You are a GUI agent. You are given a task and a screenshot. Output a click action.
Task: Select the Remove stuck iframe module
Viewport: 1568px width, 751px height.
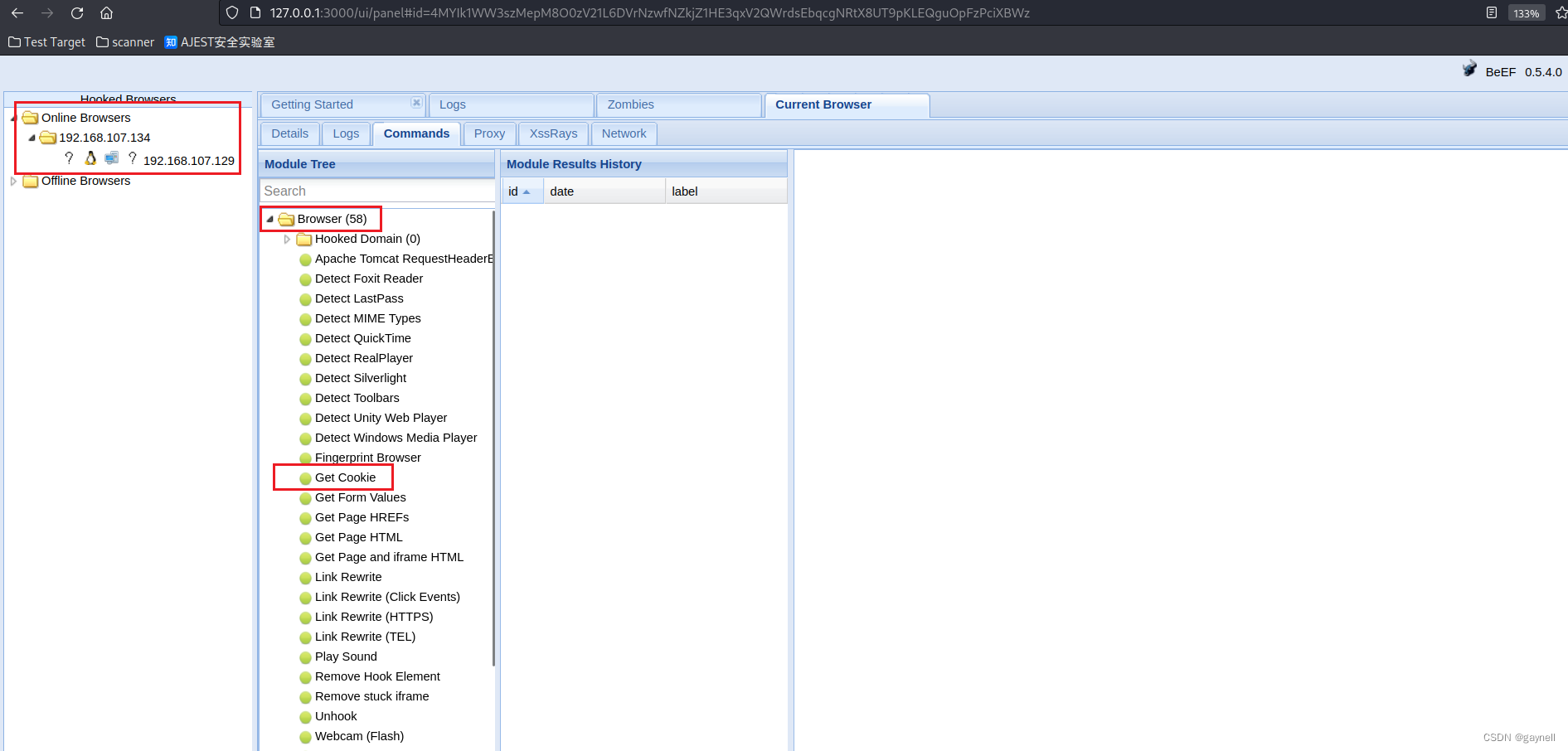tap(371, 696)
